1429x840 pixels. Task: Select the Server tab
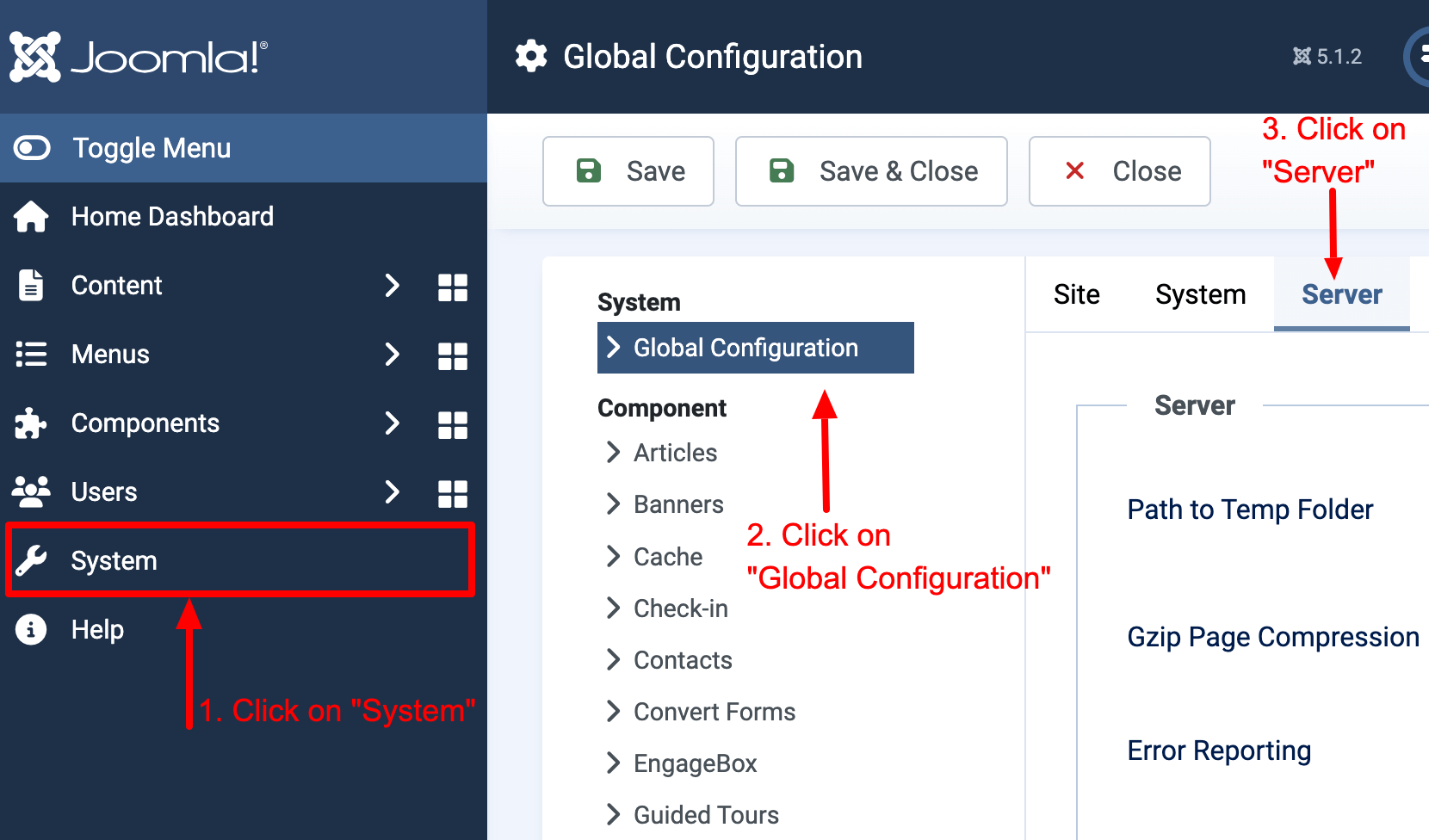1342,294
